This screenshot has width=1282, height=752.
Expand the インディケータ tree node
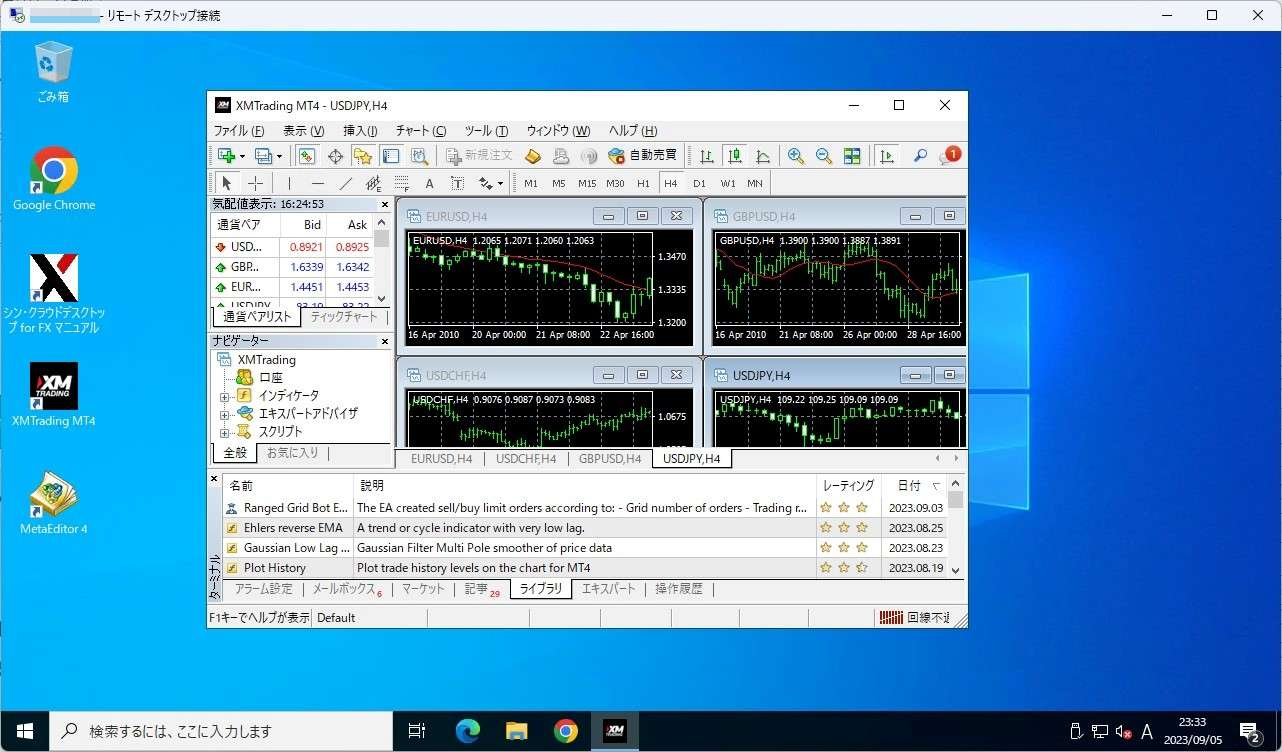pos(225,396)
